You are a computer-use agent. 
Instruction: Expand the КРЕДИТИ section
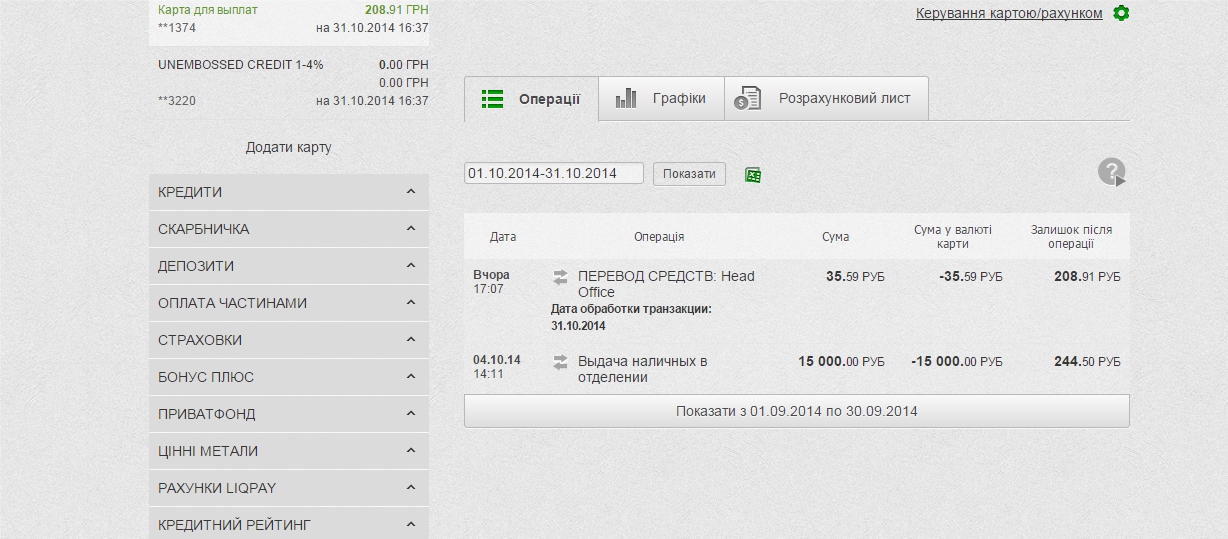[288, 192]
